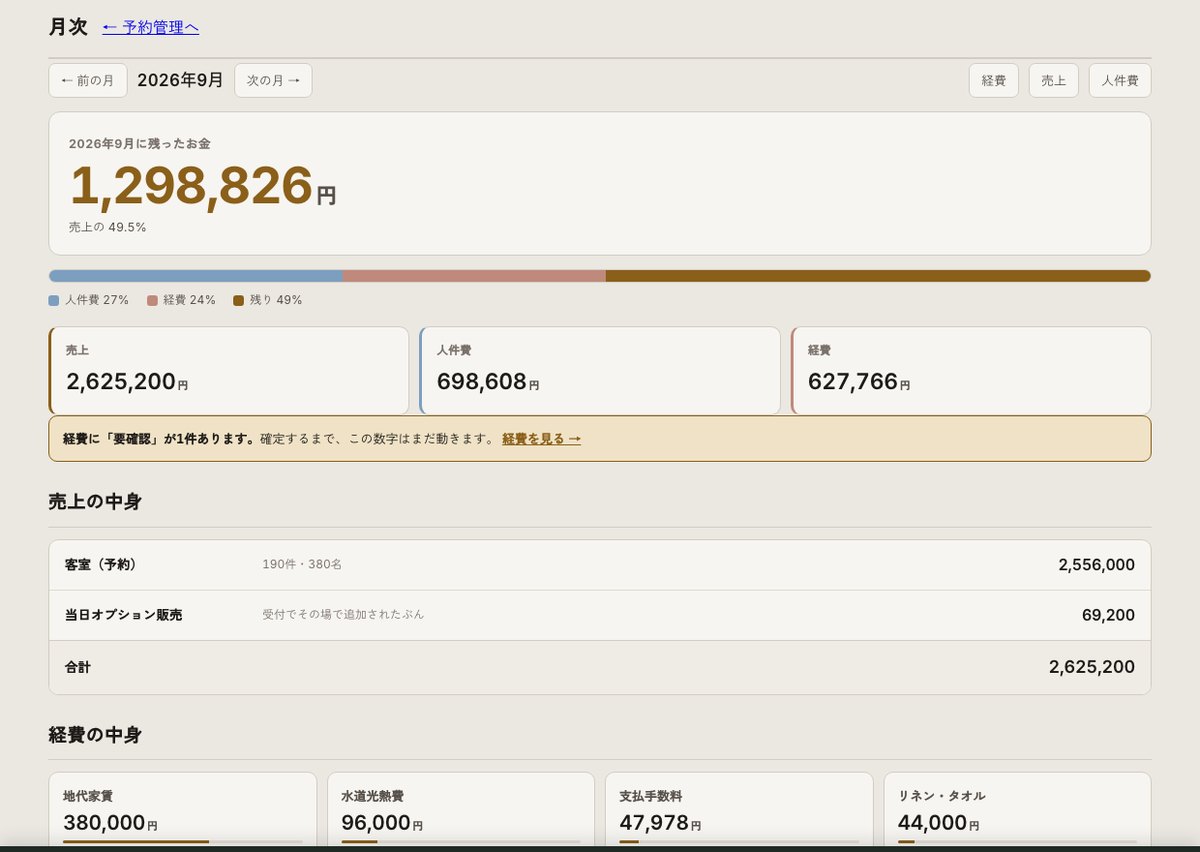This screenshot has height=852, width=1200.
Task: Click the brown 残り segment of the breakdown bar
Action: (x=878, y=276)
